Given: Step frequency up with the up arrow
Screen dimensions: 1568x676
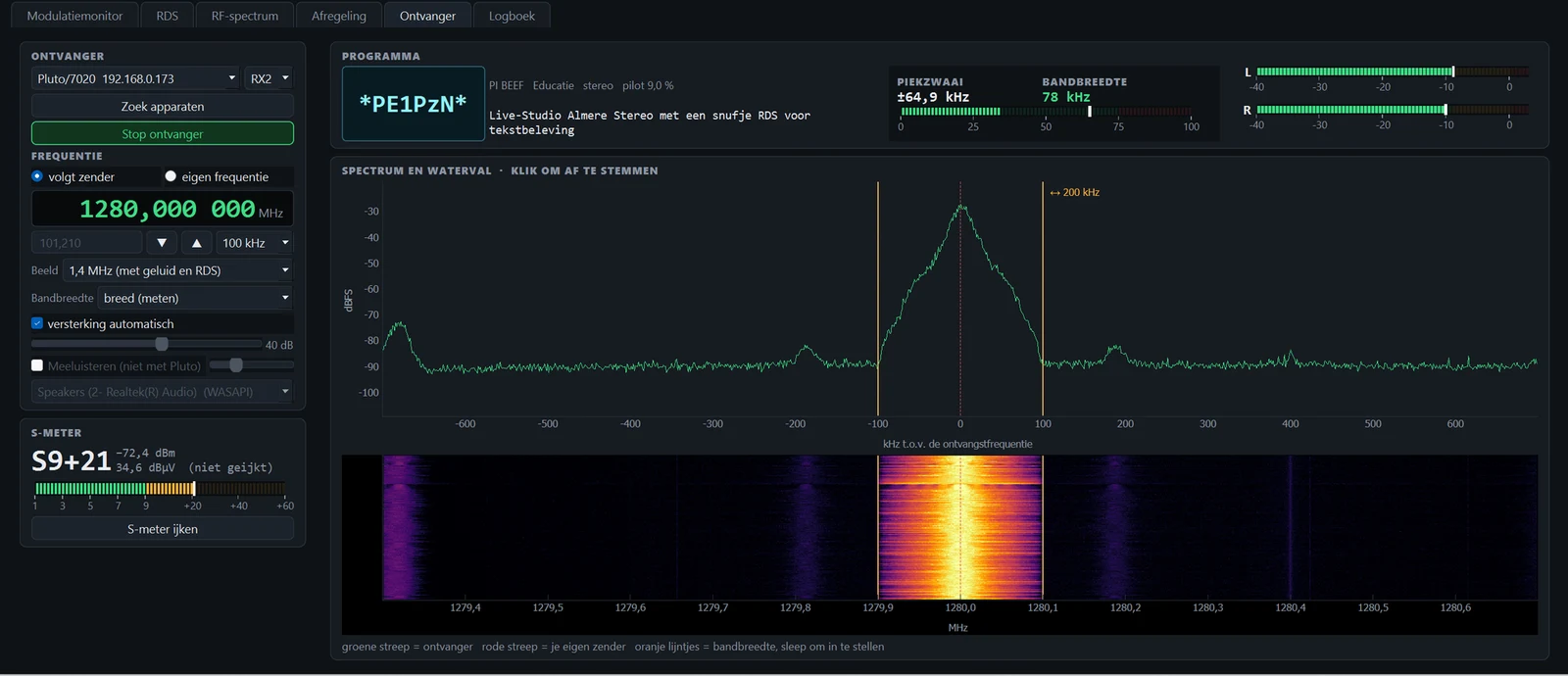Looking at the screenshot, I should click(197, 243).
